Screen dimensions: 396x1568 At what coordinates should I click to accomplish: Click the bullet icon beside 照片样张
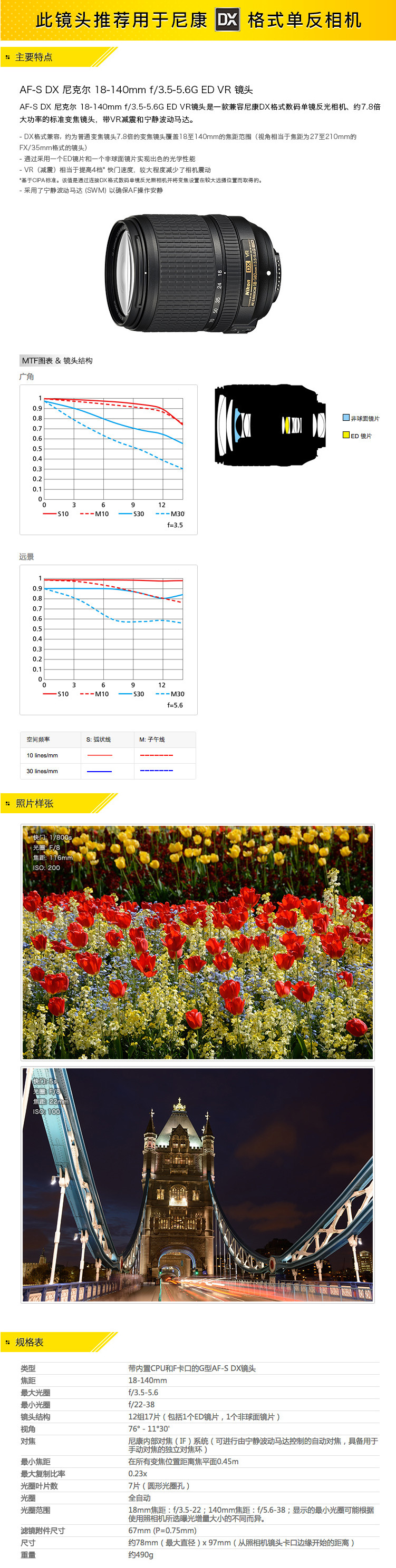click(7, 803)
